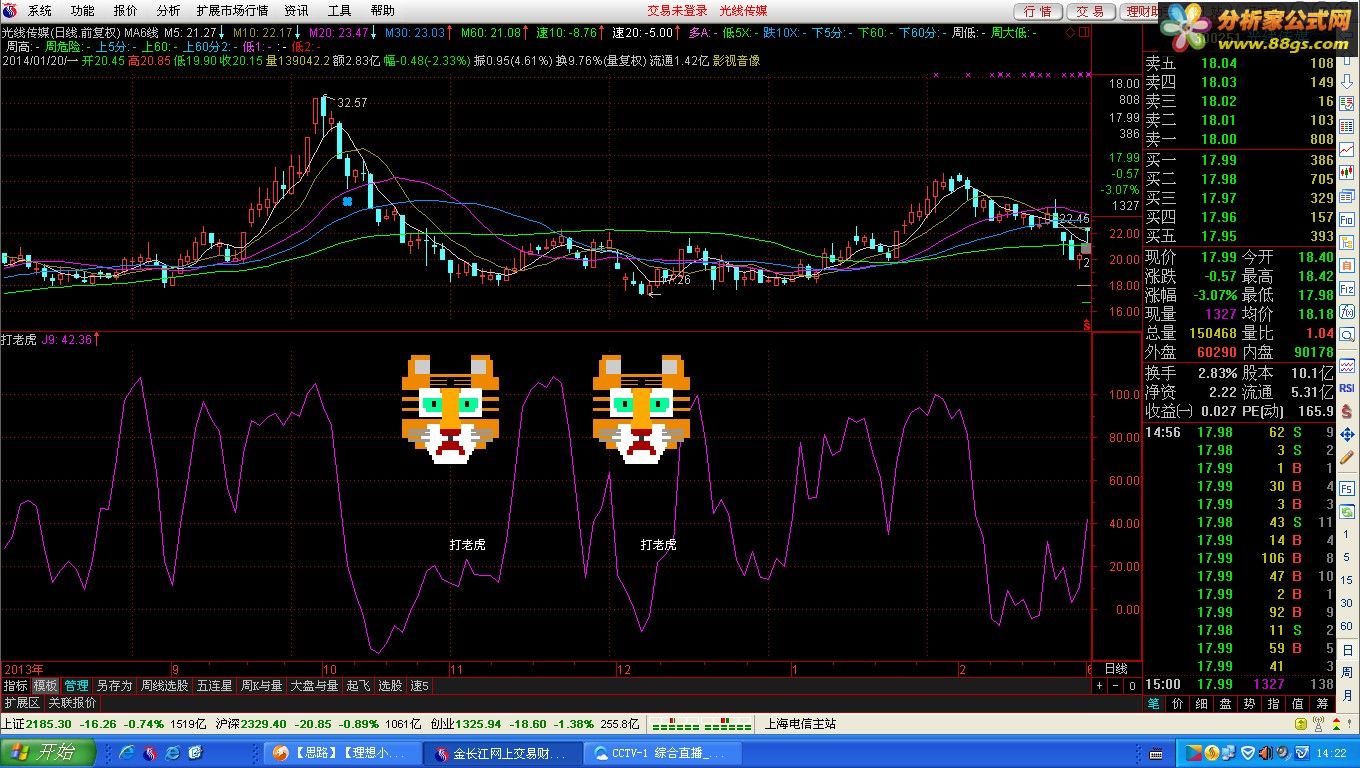Switch to 15-minute period in sidebar

pos(1347,580)
